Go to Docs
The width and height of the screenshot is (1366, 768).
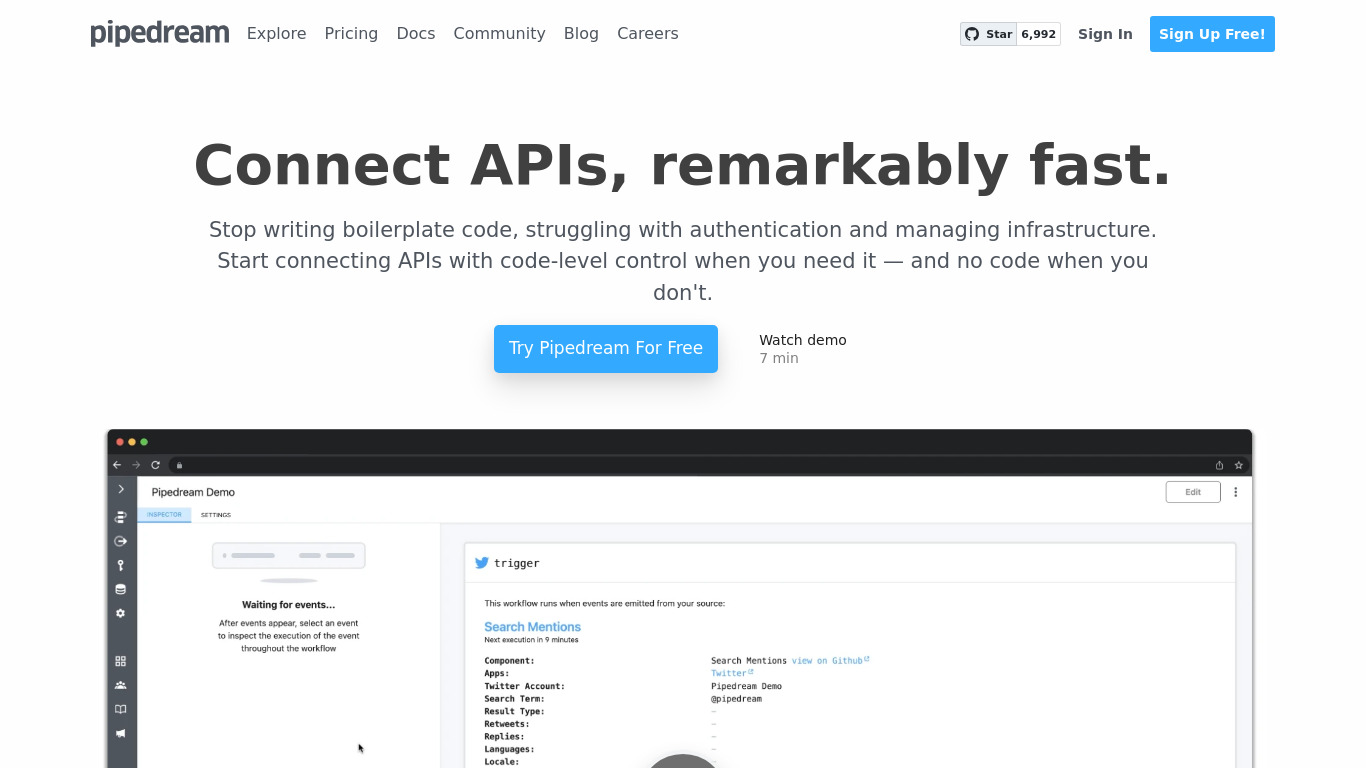click(416, 33)
